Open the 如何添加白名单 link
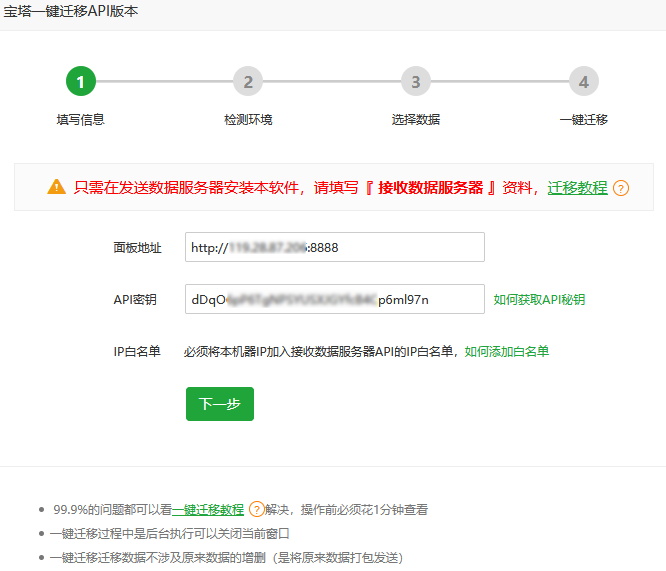 [506, 351]
